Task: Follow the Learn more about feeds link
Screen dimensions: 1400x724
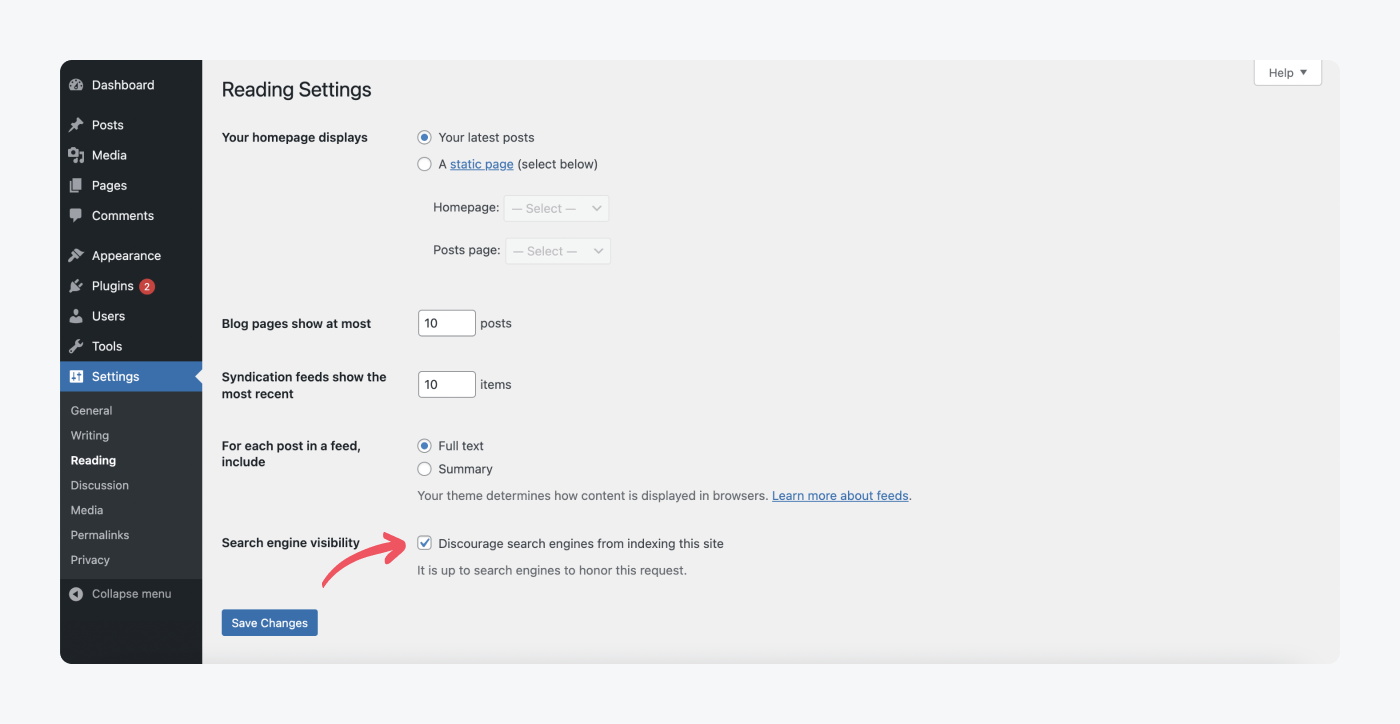Action: (x=839, y=495)
